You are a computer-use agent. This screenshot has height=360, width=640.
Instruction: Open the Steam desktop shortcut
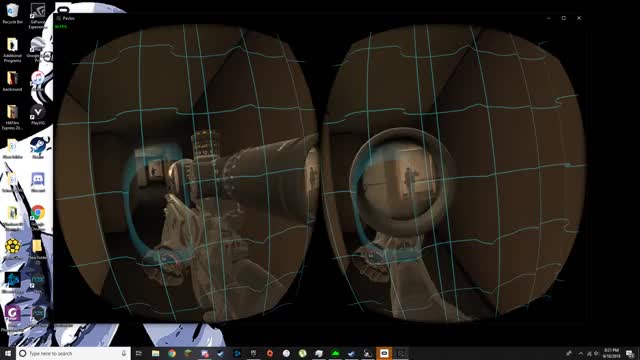[x=38, y=148]
